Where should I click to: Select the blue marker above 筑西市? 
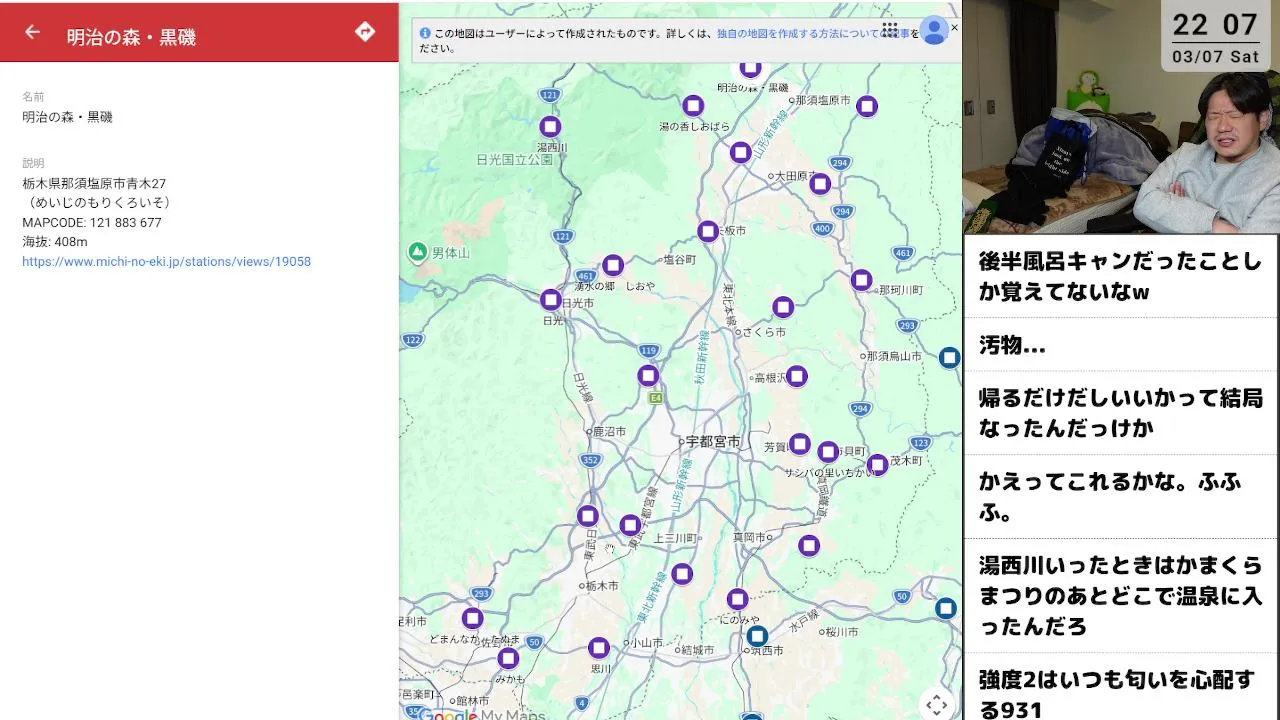click(x=757, y=636)
